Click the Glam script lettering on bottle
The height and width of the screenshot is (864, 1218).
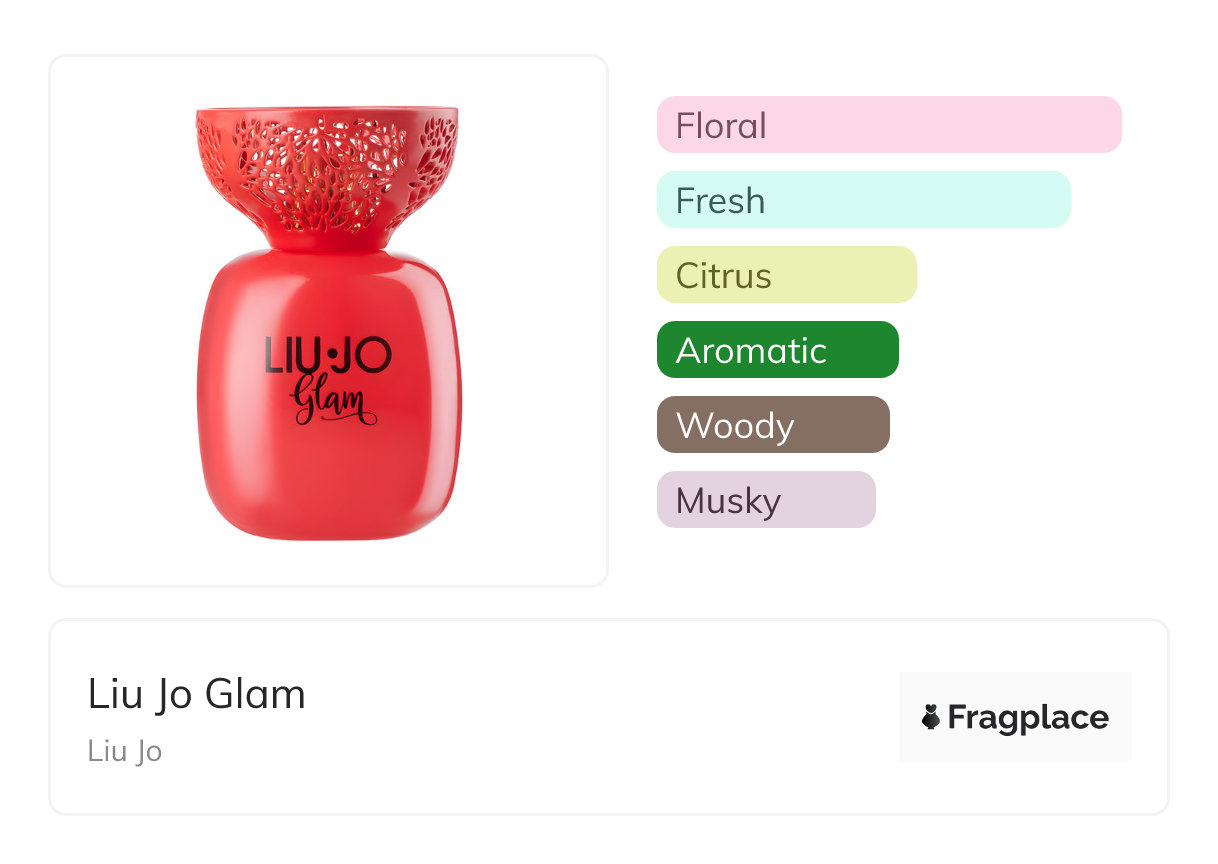pyautogui.click(x=330, y=401)
